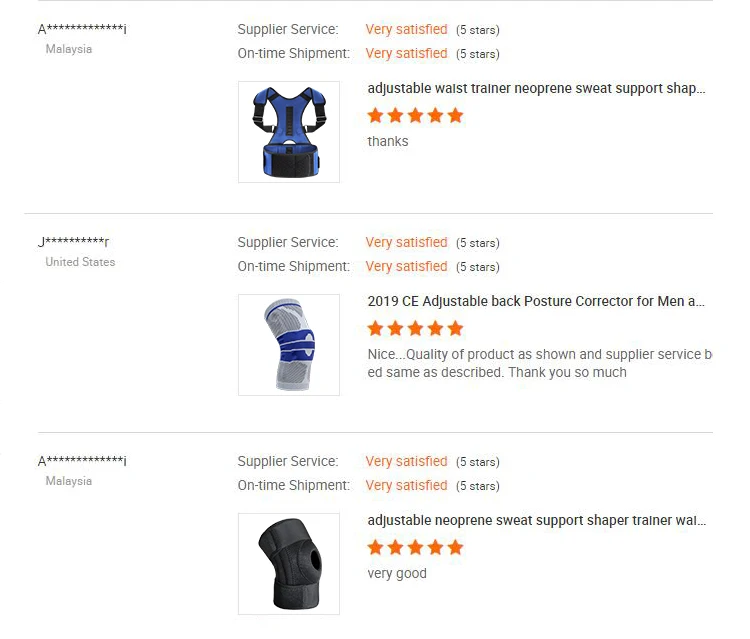Viewport: 750px width, 639px height.
Task: Click the star rating above 'thanks' review
Action: coord(415,115)
